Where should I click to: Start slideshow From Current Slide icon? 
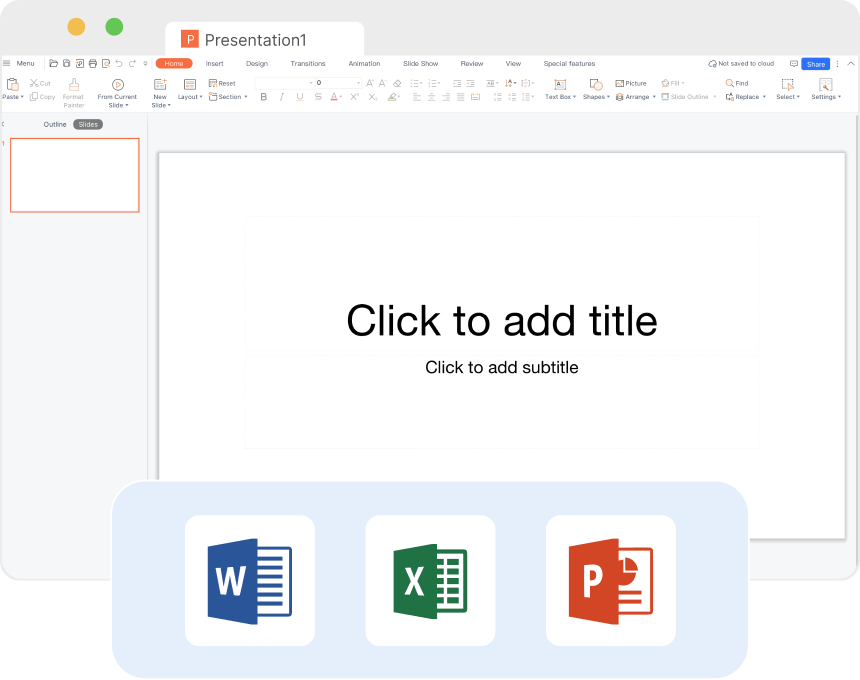(117, 84)
